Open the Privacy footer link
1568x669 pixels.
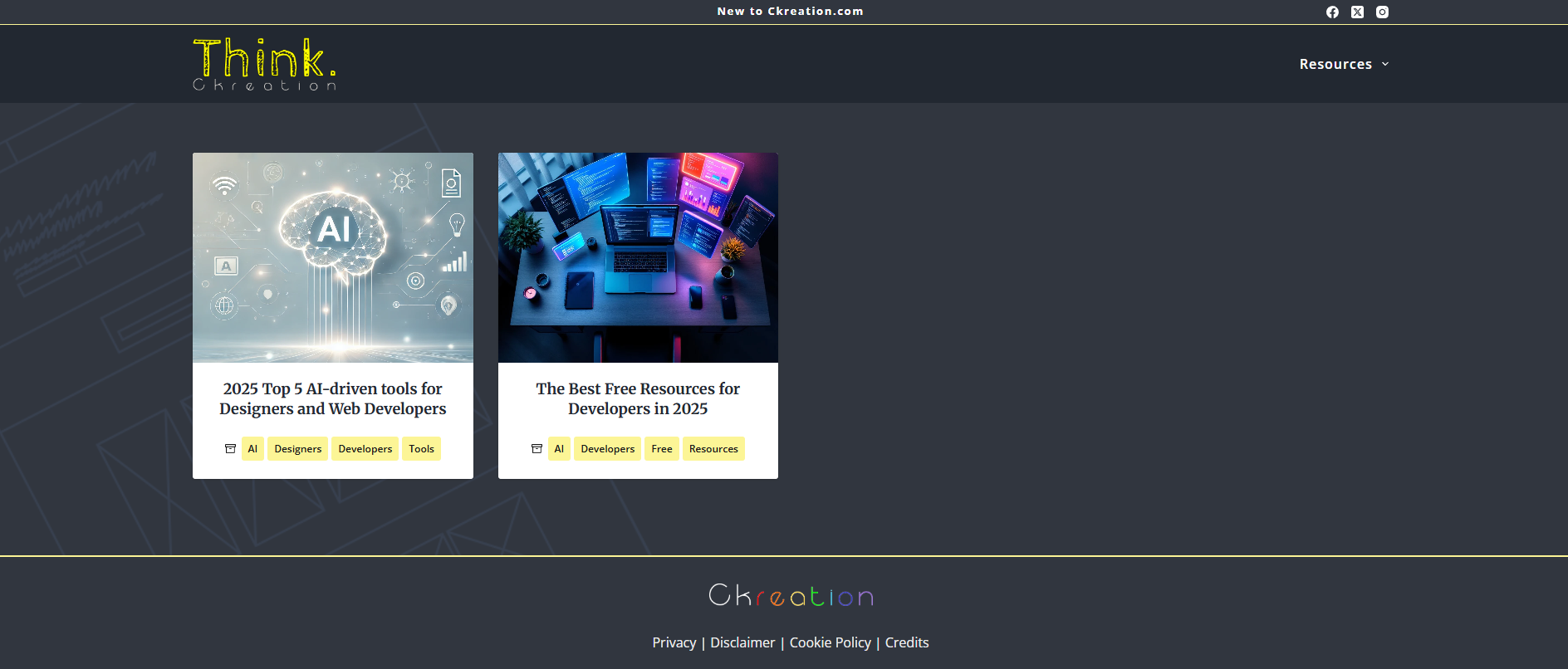(674, 642)
